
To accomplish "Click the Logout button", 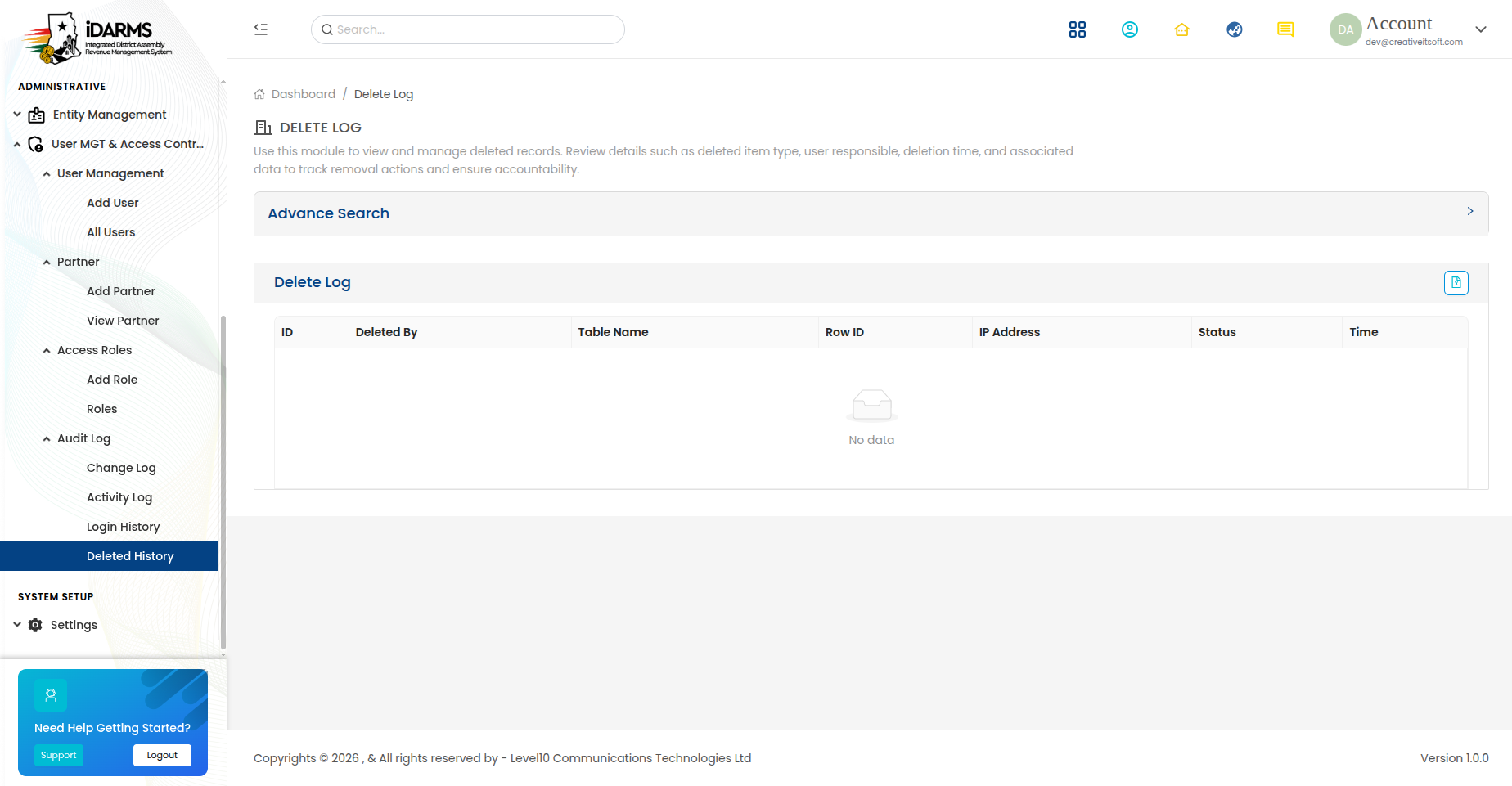I will [162, 755].
